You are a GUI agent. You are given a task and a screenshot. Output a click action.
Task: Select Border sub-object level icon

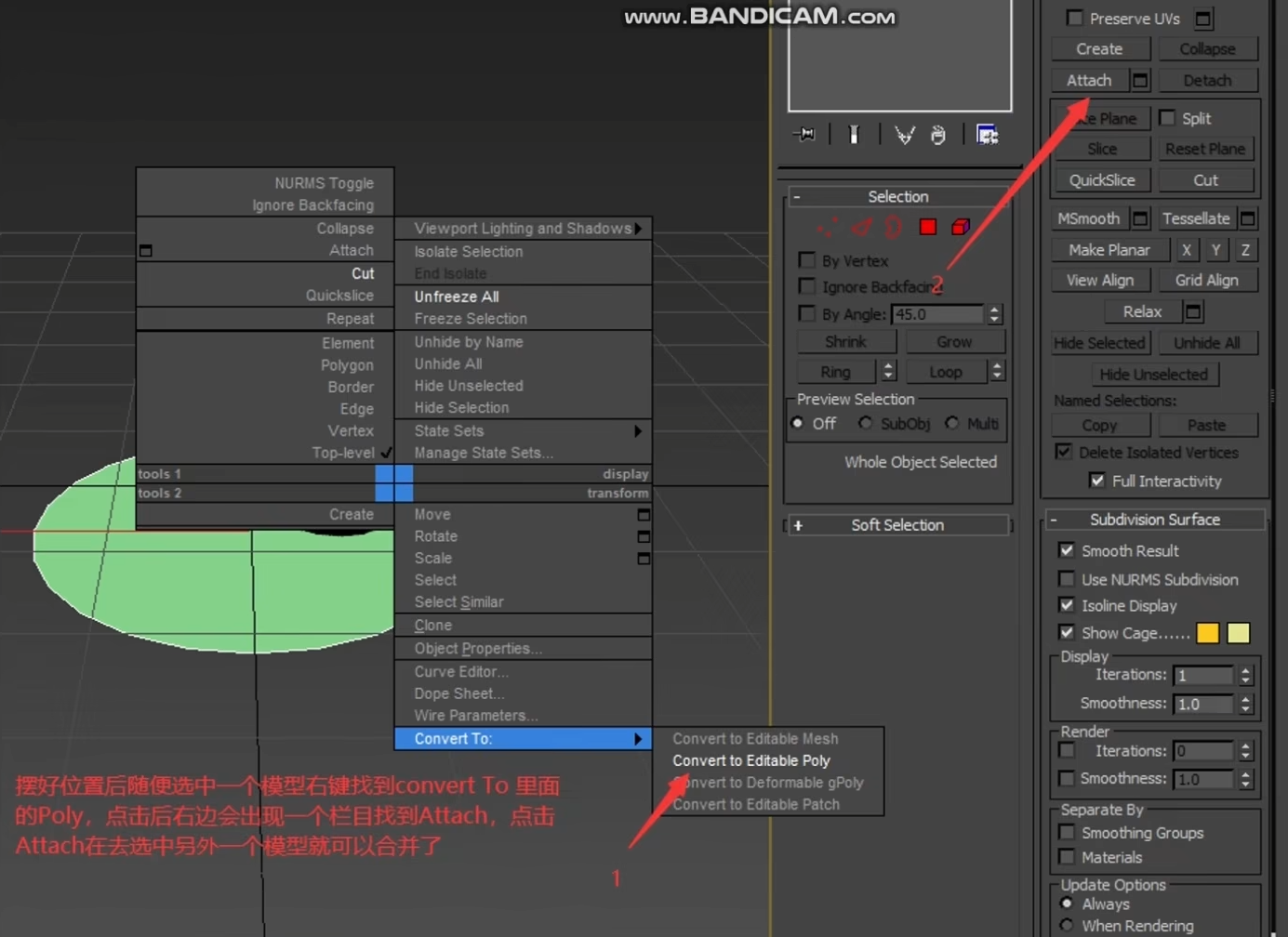click(x=894, y=227)
